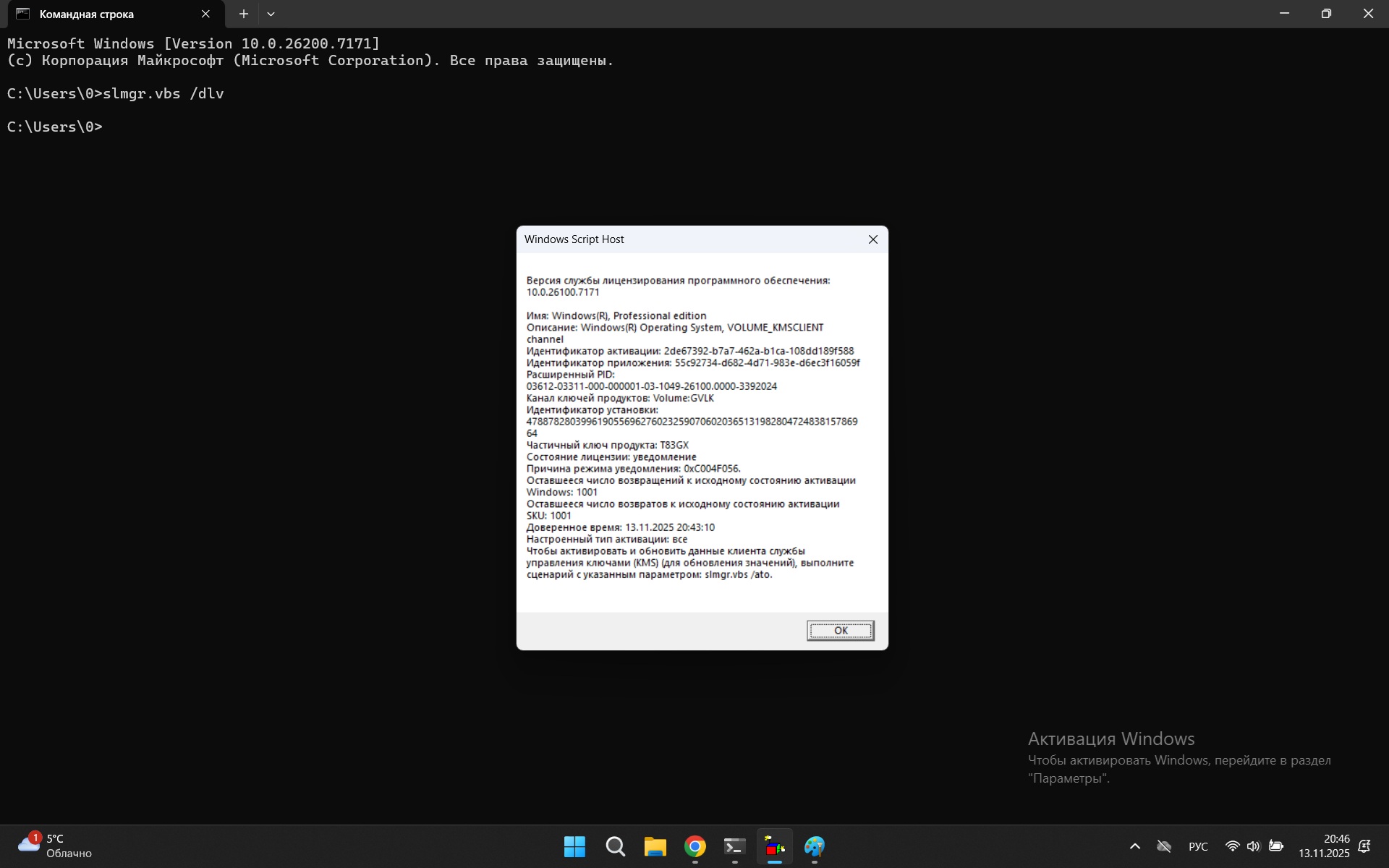Click the partial product key T83GX line
The height and width of the screenshot is (868, 1389).
click(607, 446)
